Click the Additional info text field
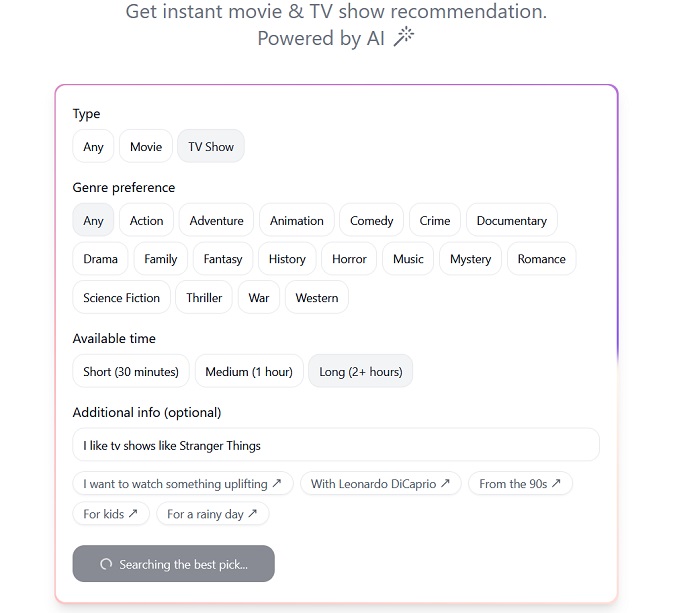The image size is (700, 613). coord(336,445)
